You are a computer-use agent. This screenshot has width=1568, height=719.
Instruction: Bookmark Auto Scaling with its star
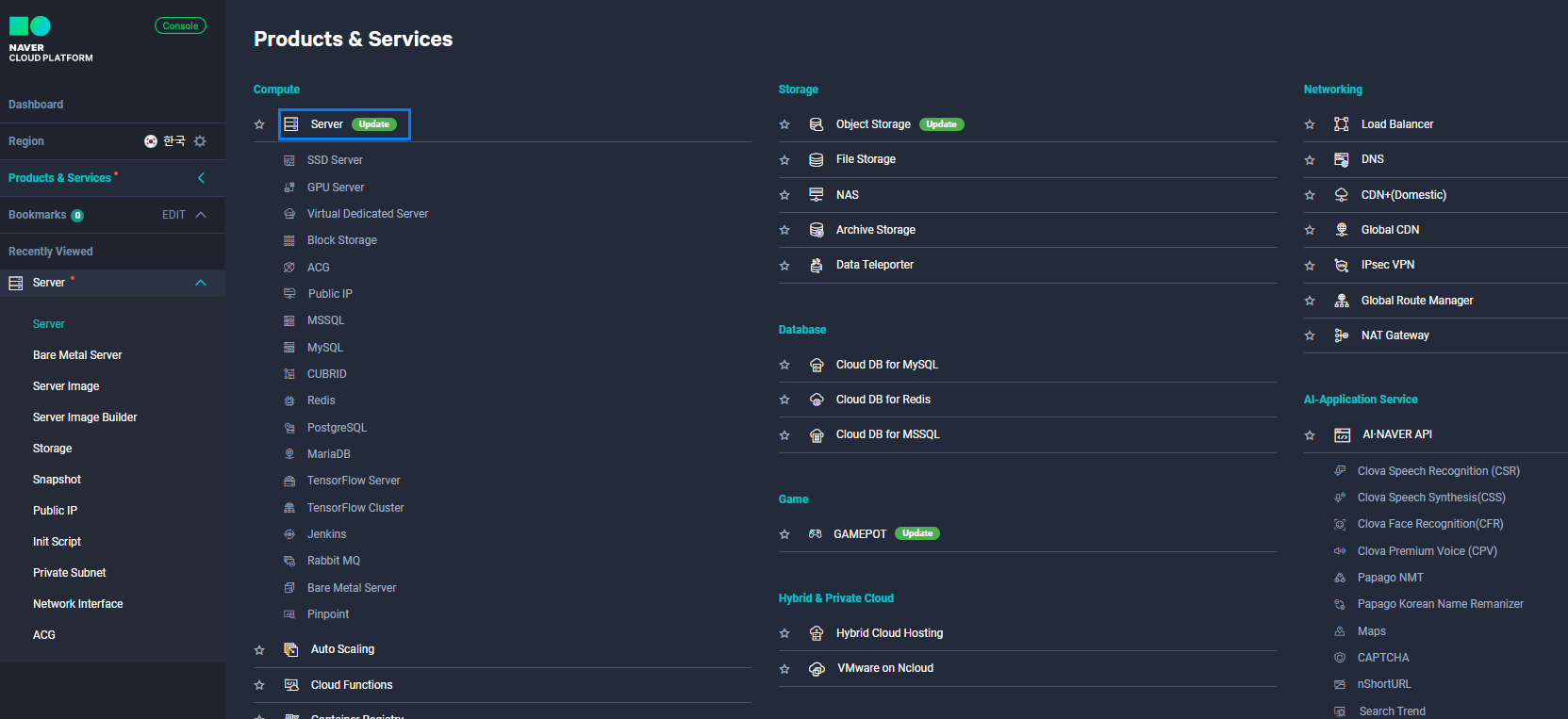coord(259,650)
